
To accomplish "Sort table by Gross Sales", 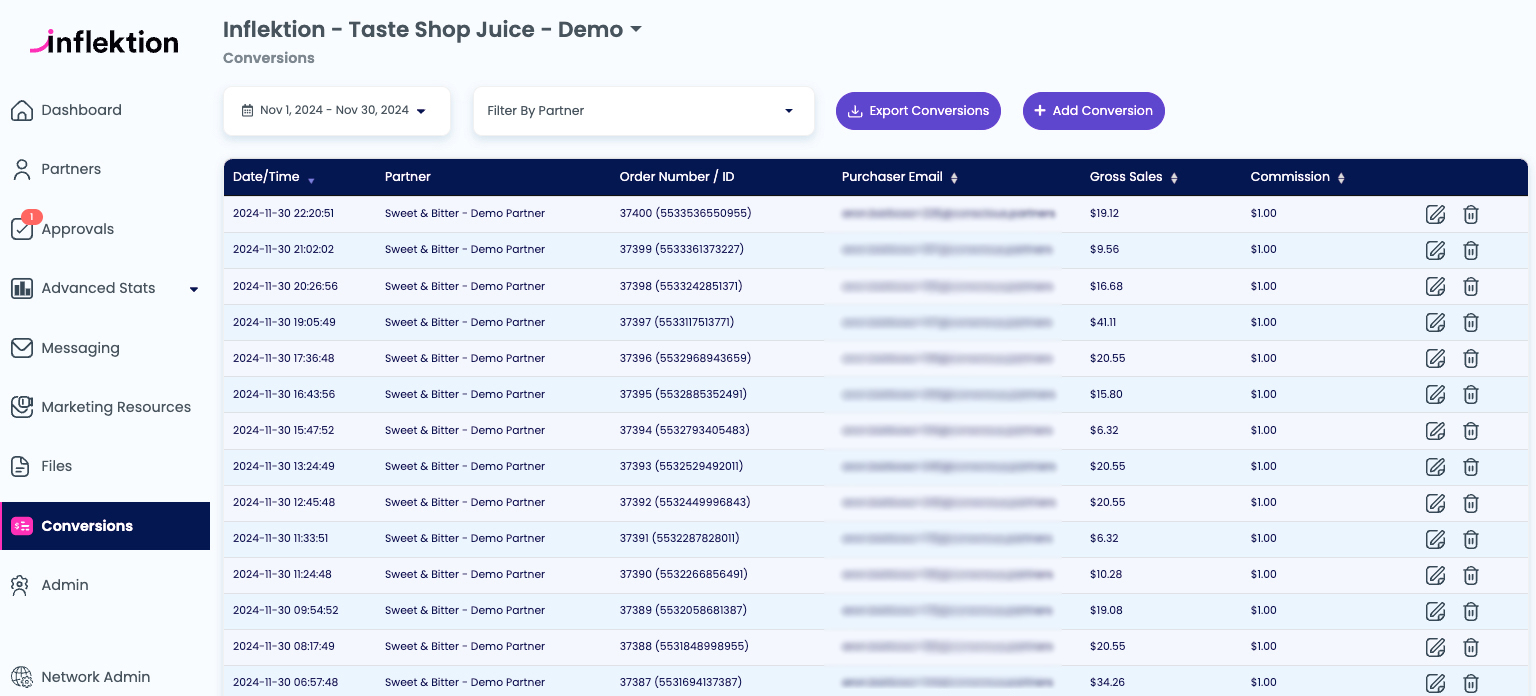I will (x=1134, y=177).
